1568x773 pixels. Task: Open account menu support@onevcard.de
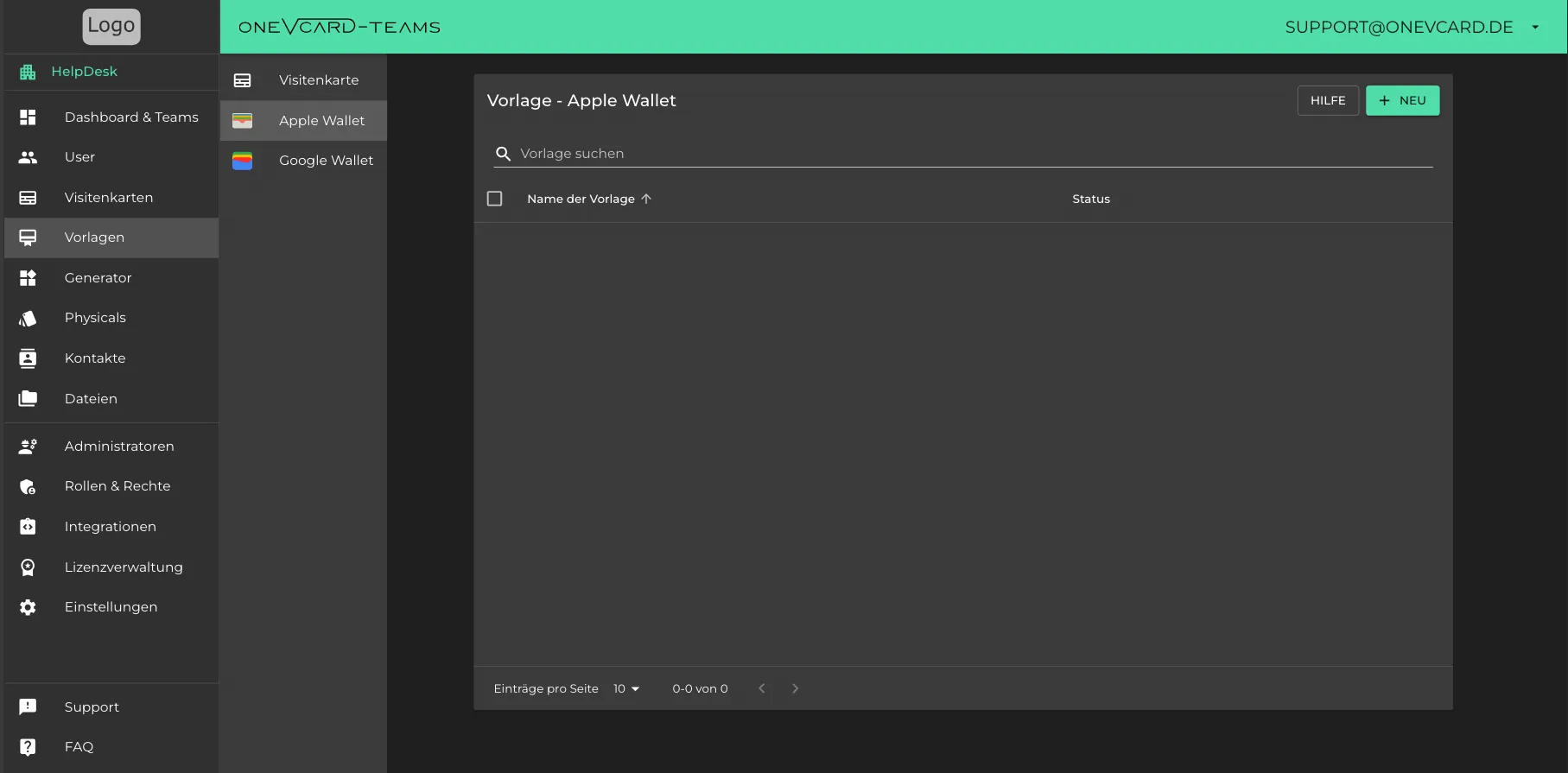click(x=1412, y=27)
